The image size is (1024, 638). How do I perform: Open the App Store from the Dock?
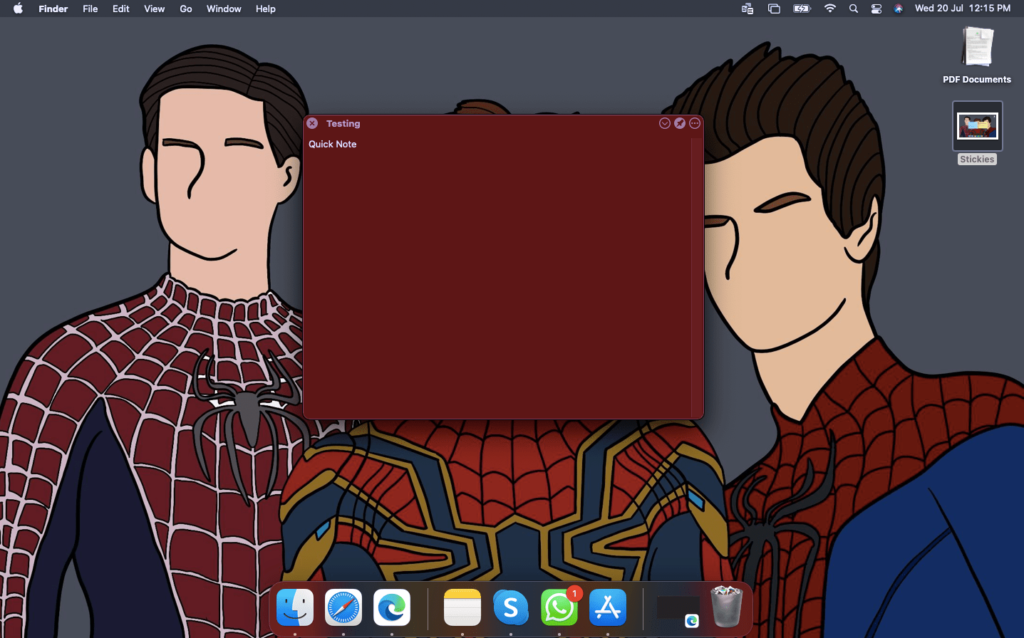pyautogui.click(x=608, y=607)
